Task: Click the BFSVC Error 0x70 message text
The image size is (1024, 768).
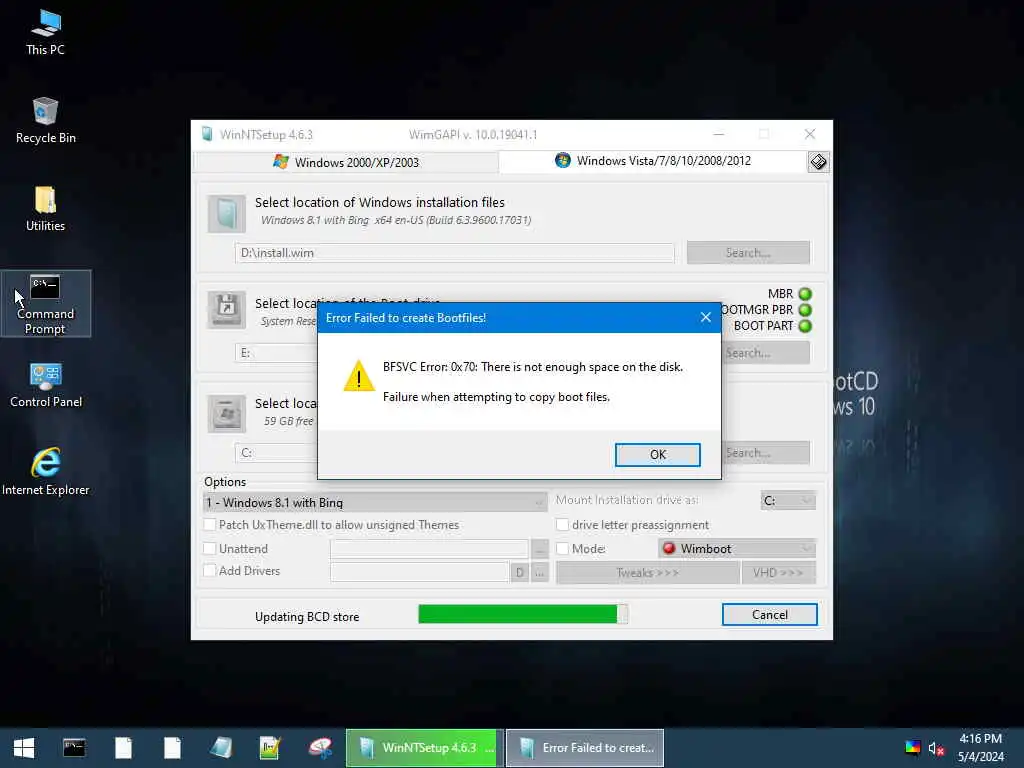Action: click(x=533, y=367)
